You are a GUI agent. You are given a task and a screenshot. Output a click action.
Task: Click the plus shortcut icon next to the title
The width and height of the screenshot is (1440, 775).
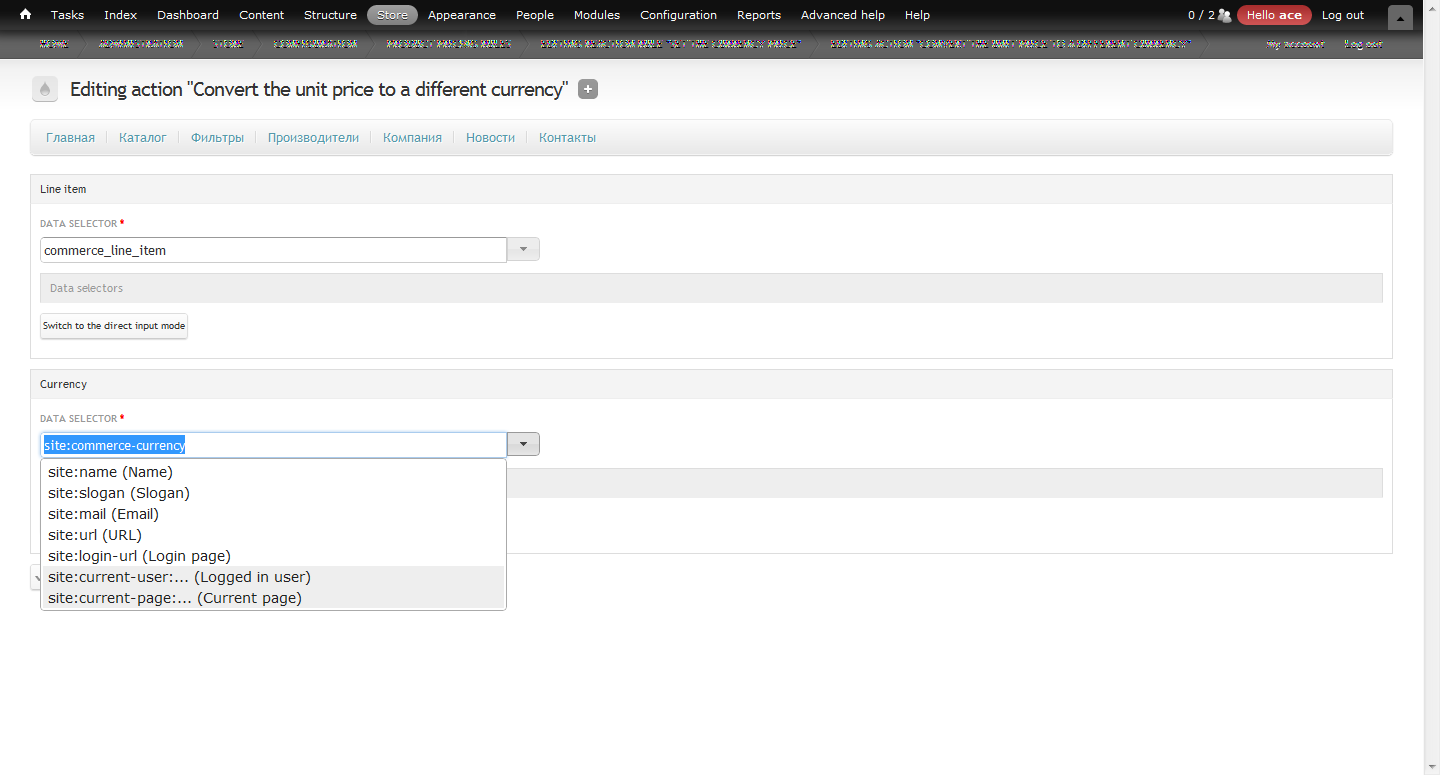(x=587, y=89)
